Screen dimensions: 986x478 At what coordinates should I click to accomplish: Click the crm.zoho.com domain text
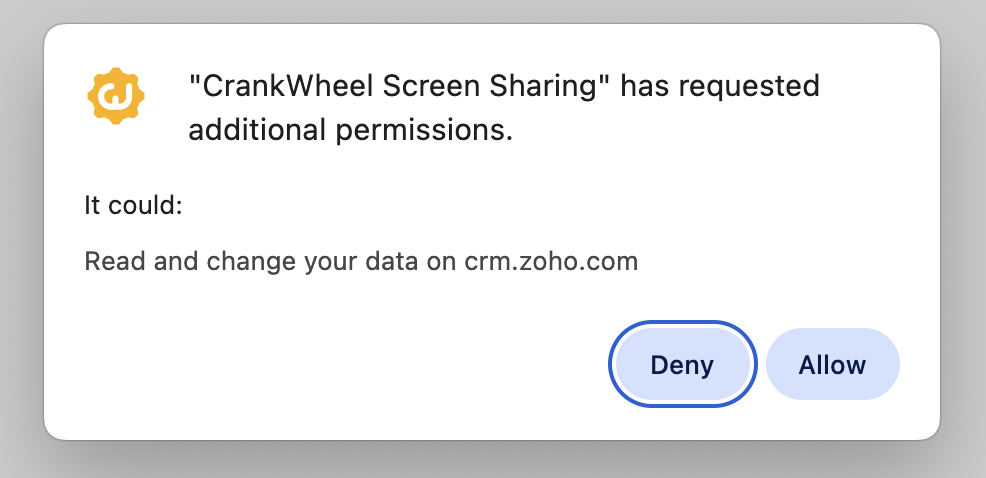click(x=551, y=262)
